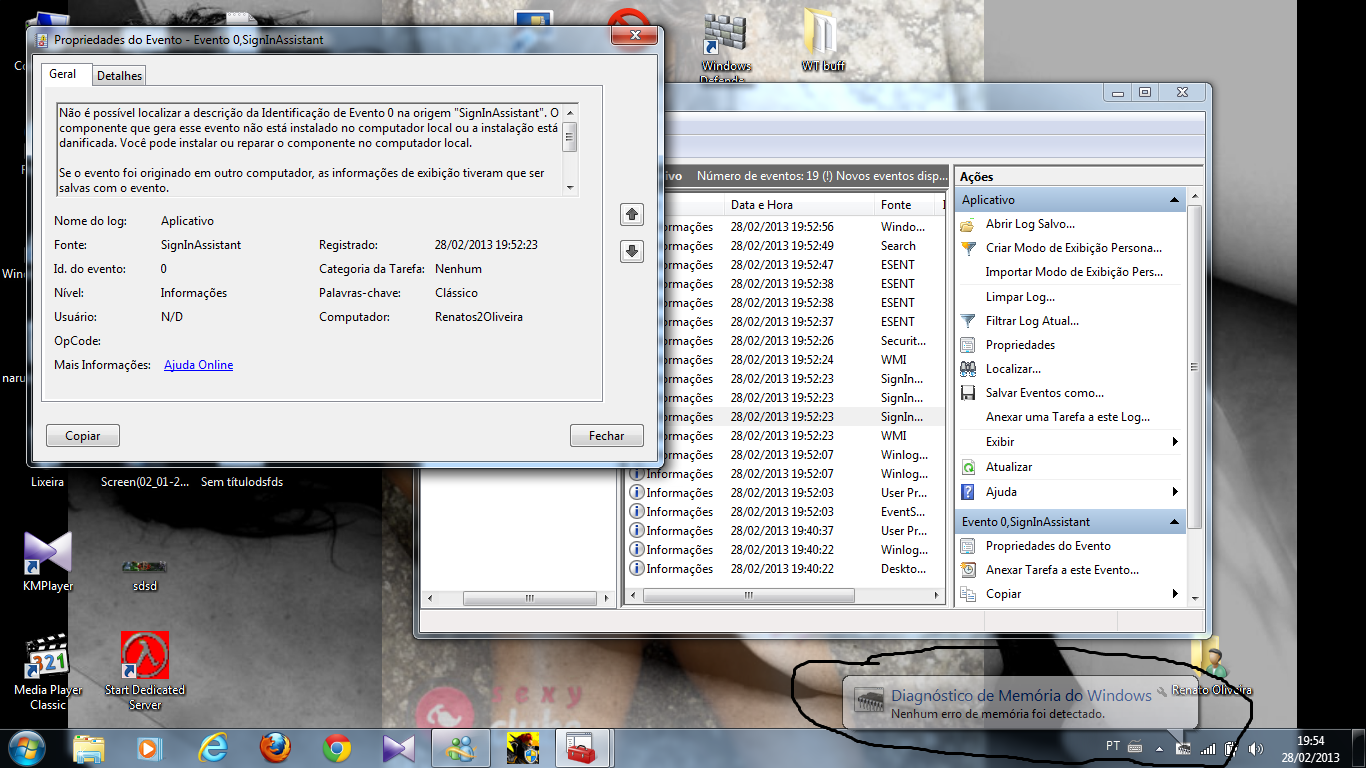Collapse the Aplicativo actions section
1366x768 pixels.
tap(1175, 200)
